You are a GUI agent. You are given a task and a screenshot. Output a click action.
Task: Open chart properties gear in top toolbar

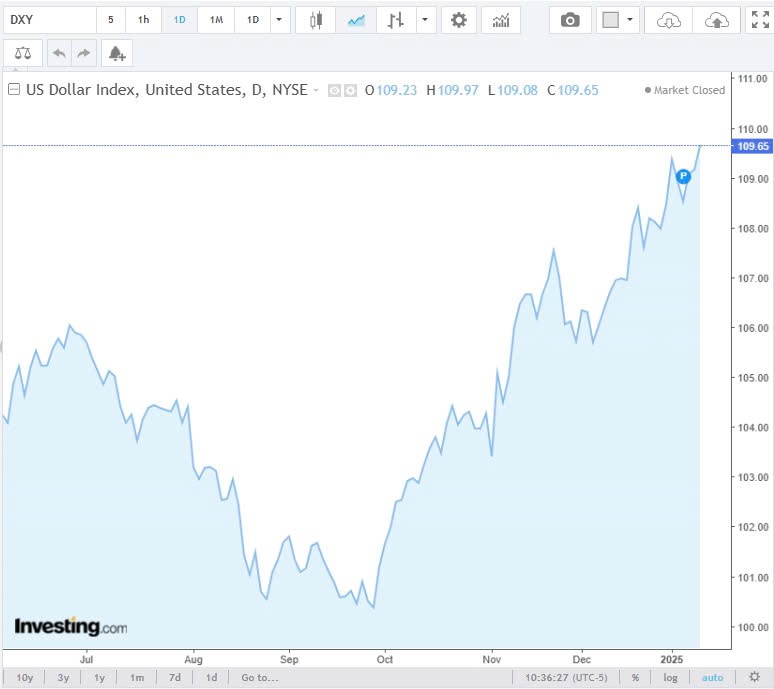click(459, 20)
